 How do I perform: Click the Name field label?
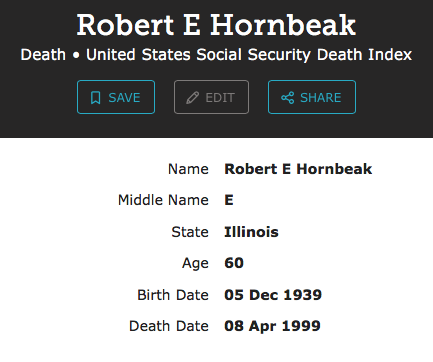(188, 169)
